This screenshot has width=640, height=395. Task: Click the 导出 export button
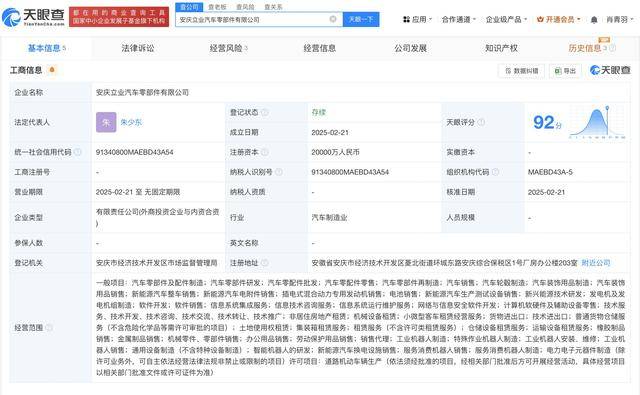pyautogui.click(x=565, y=71)
